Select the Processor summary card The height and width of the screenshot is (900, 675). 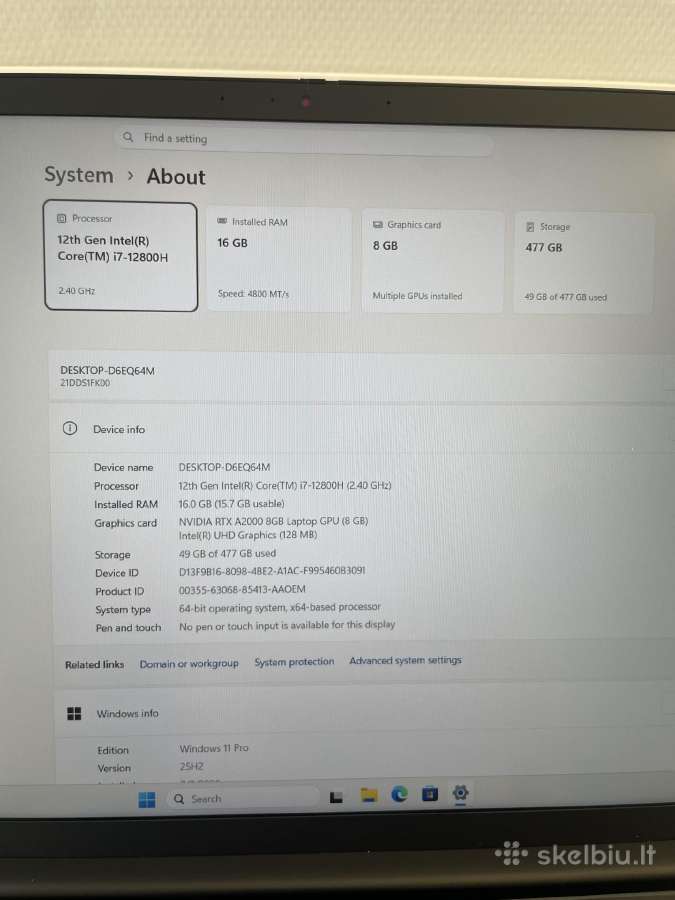121,256
